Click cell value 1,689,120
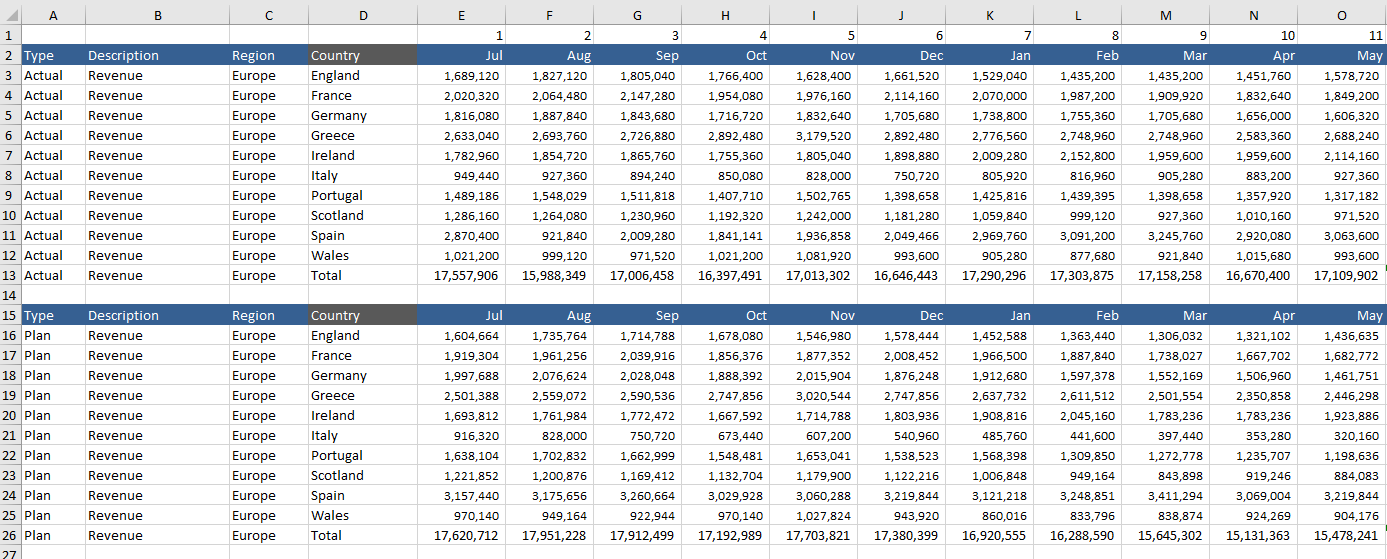This screenshot has height=559, width=1387. point(462,76)
